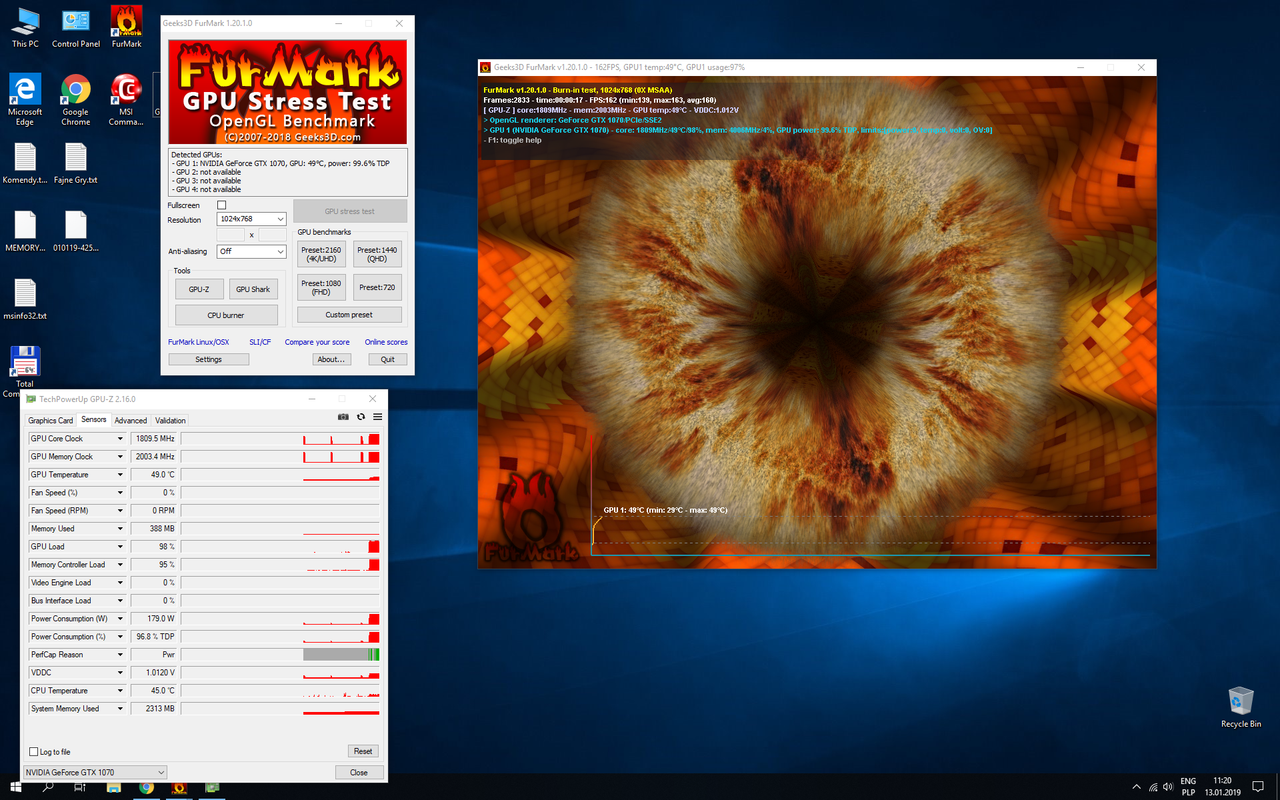
Task: Launch GPU-Z from FurMark tools
Action: 199,289
